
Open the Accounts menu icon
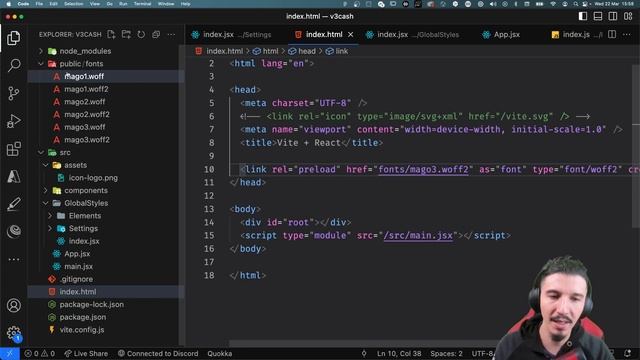13,305
